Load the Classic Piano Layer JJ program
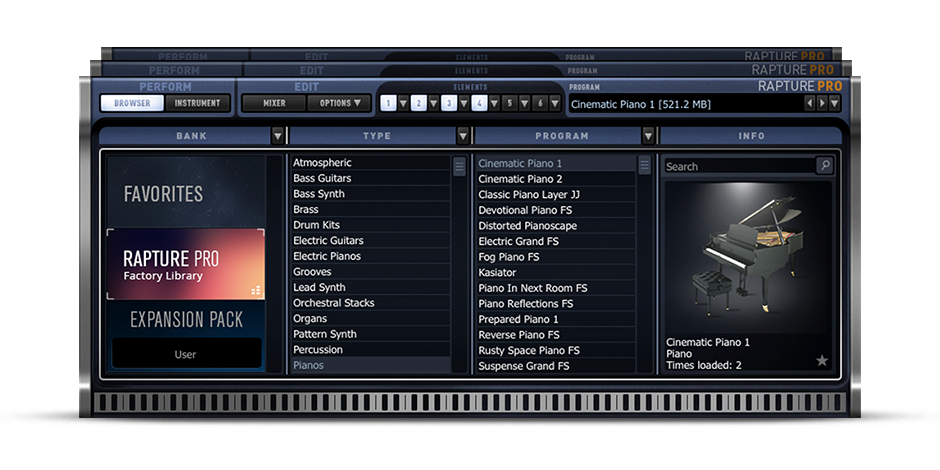This screenshot has height=470, width=940. pos(556,194)
